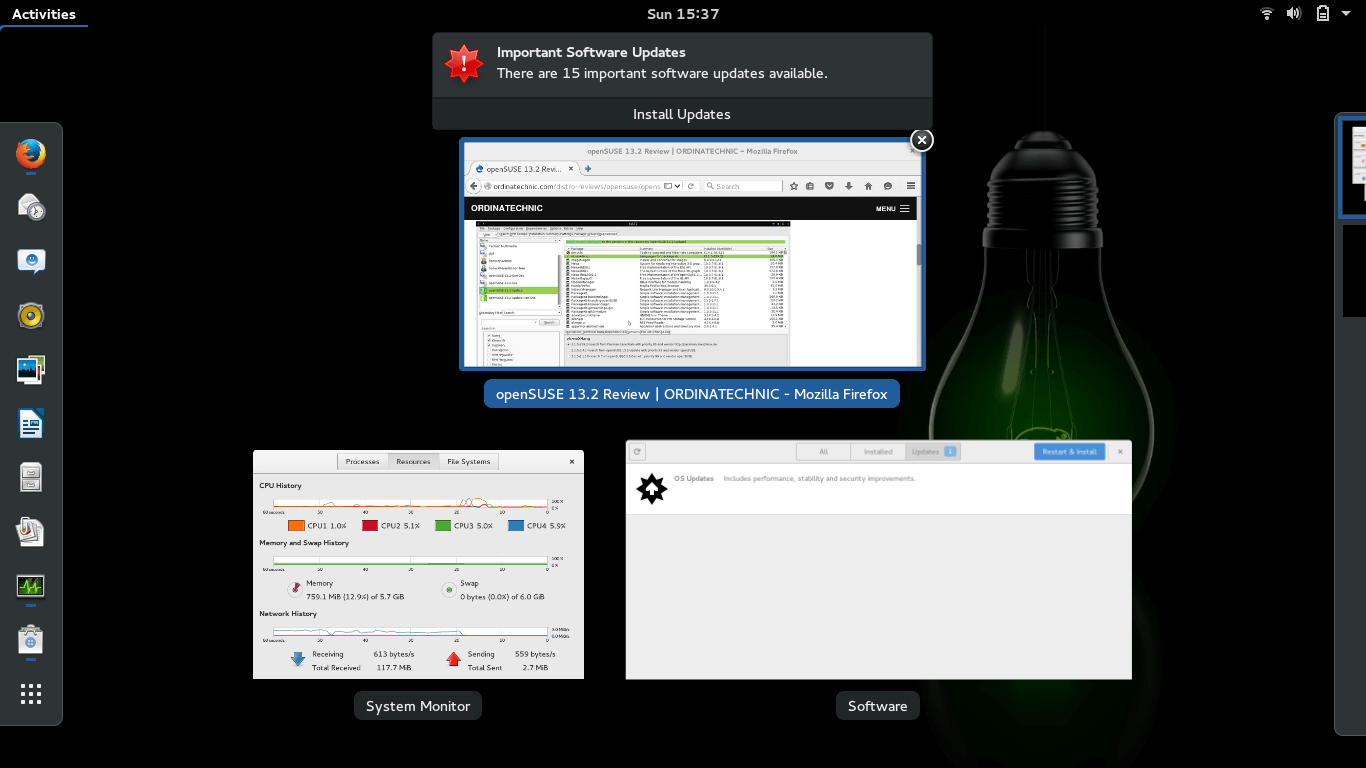Select the System Monitor dash icon
Image resolution: width=1366 pixels, height=768 pixels.
click(x=31, y=586)
